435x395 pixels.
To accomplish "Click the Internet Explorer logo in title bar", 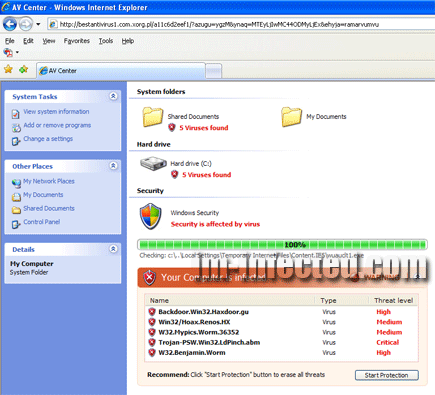I will (5, 7).
